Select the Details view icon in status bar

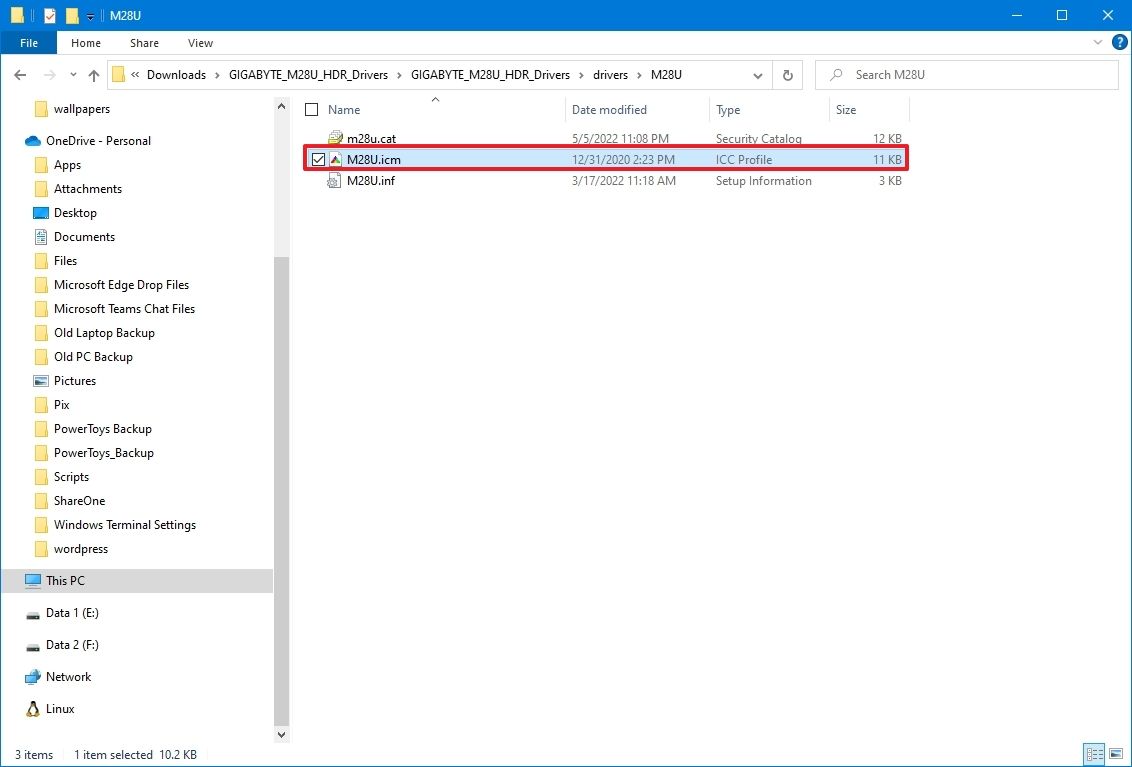tap(1094, 754)
